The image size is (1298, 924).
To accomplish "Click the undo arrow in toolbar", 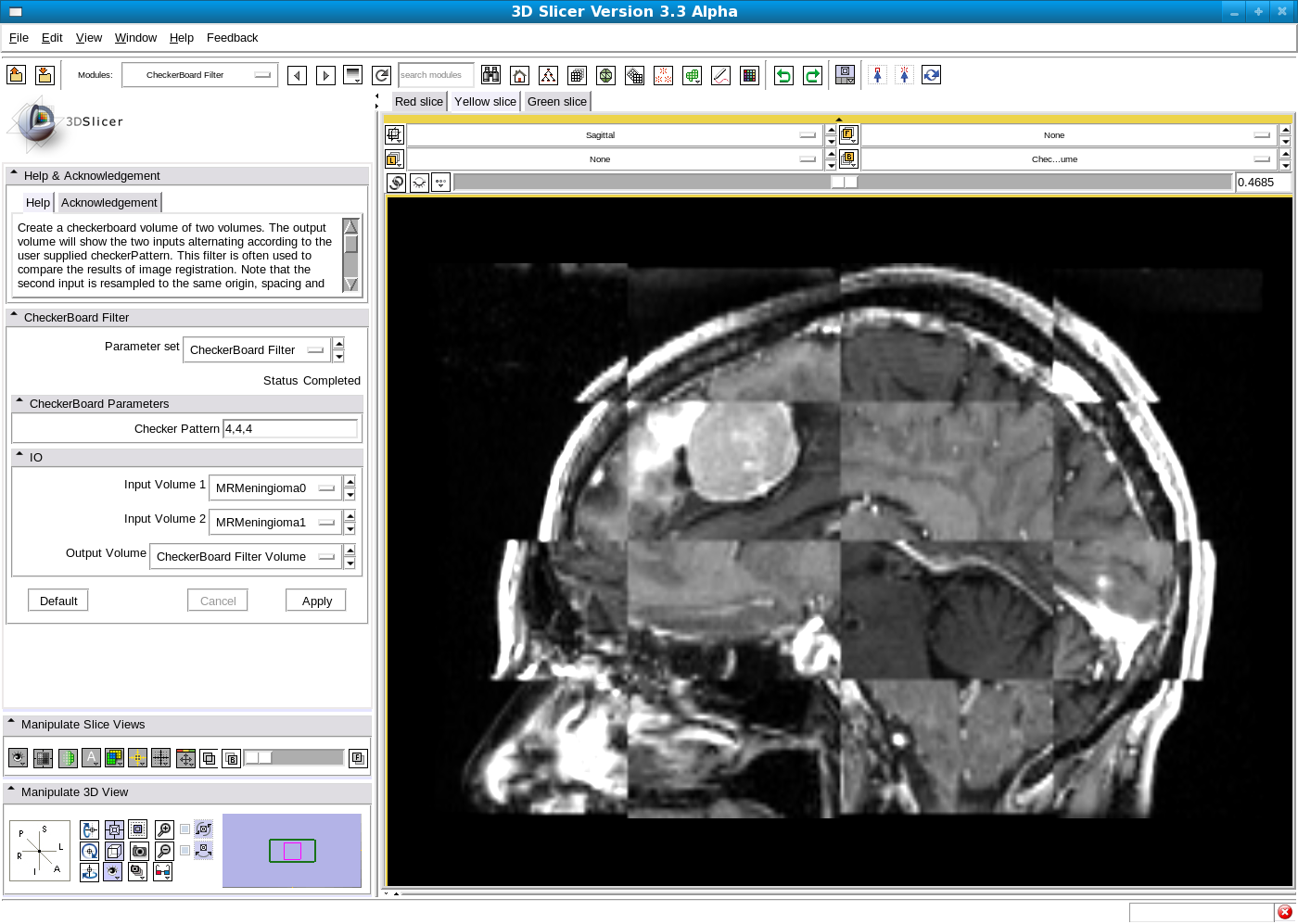I will [784, 76].
